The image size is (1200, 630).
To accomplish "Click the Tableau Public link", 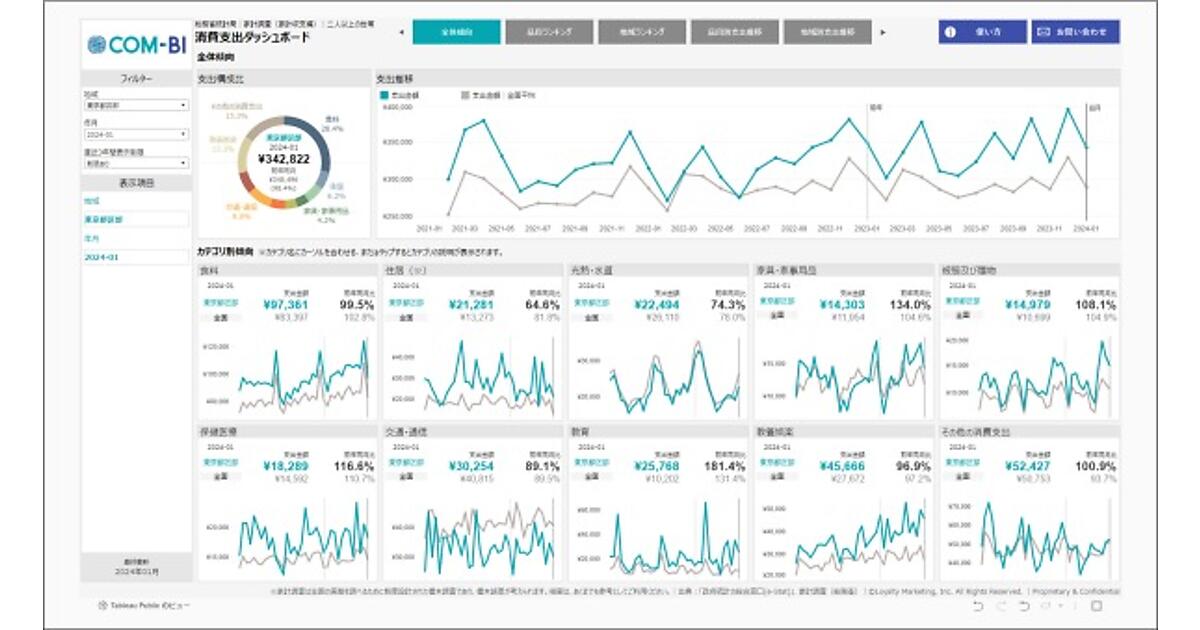I will [x=144, y=606].
